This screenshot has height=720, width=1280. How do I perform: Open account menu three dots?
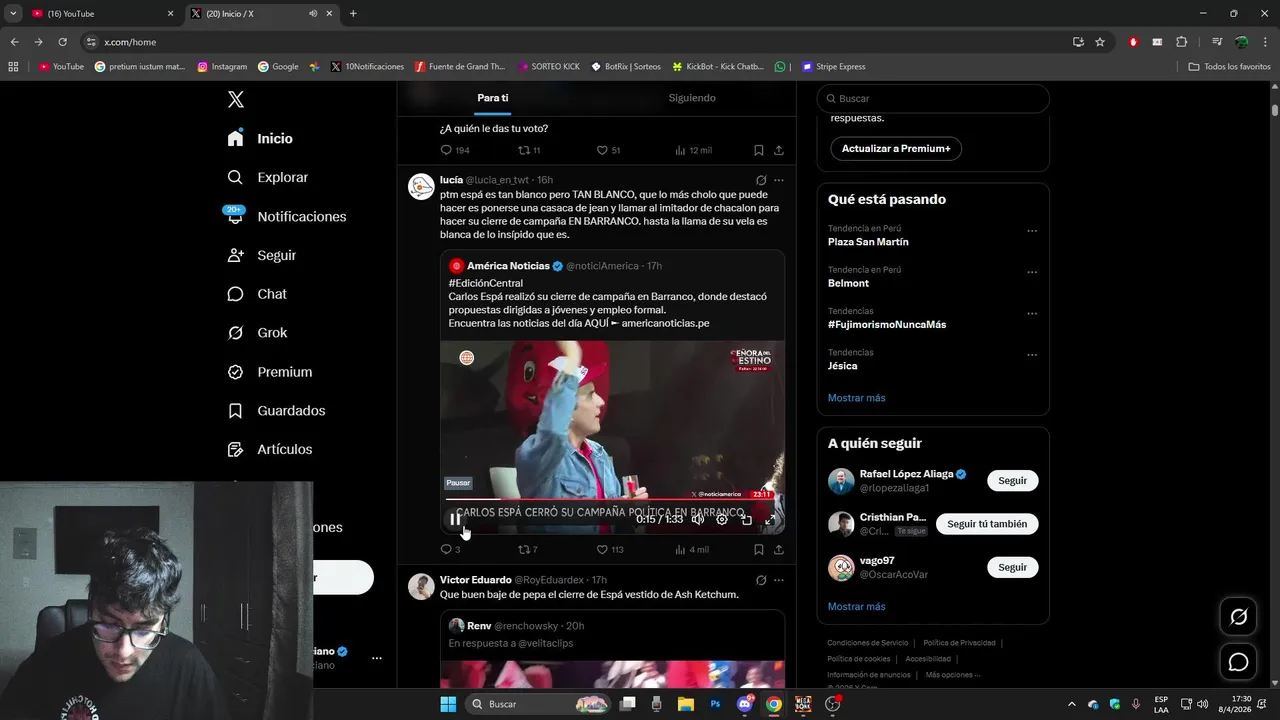click(377, 658)
